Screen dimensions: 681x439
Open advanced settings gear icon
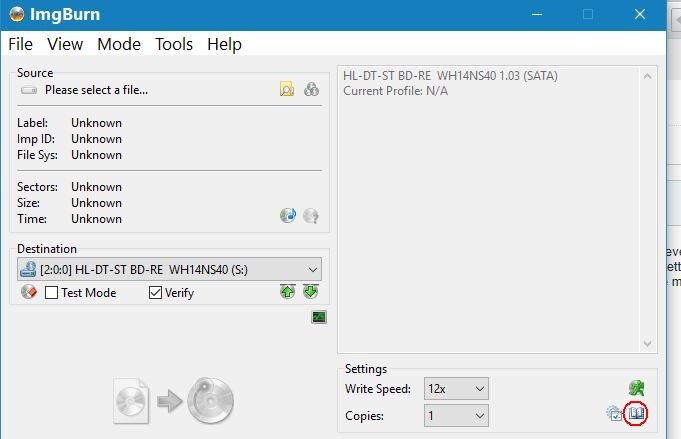click(x=614, y=413)
